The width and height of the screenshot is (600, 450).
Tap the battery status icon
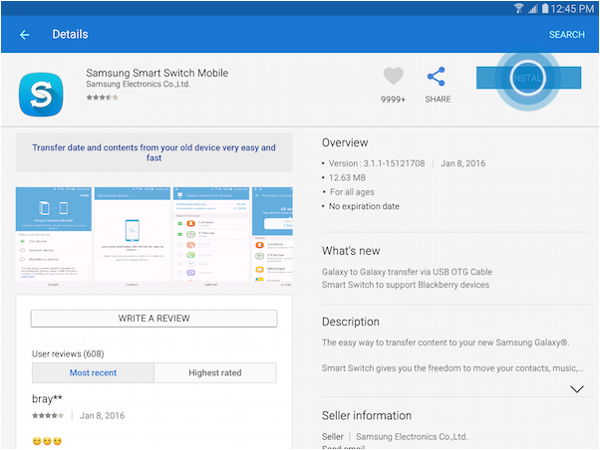(x=545, y=8)
